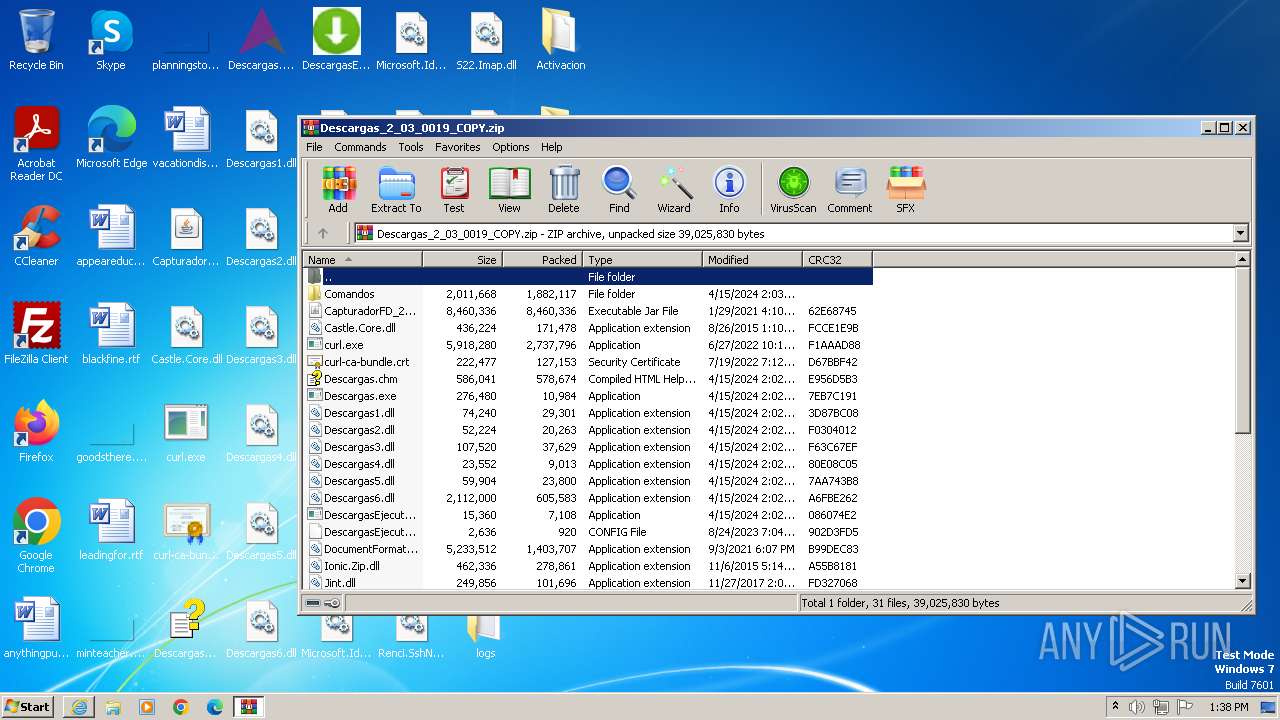Open the Commands menu
1280x720 pixels.
point(360,147)
